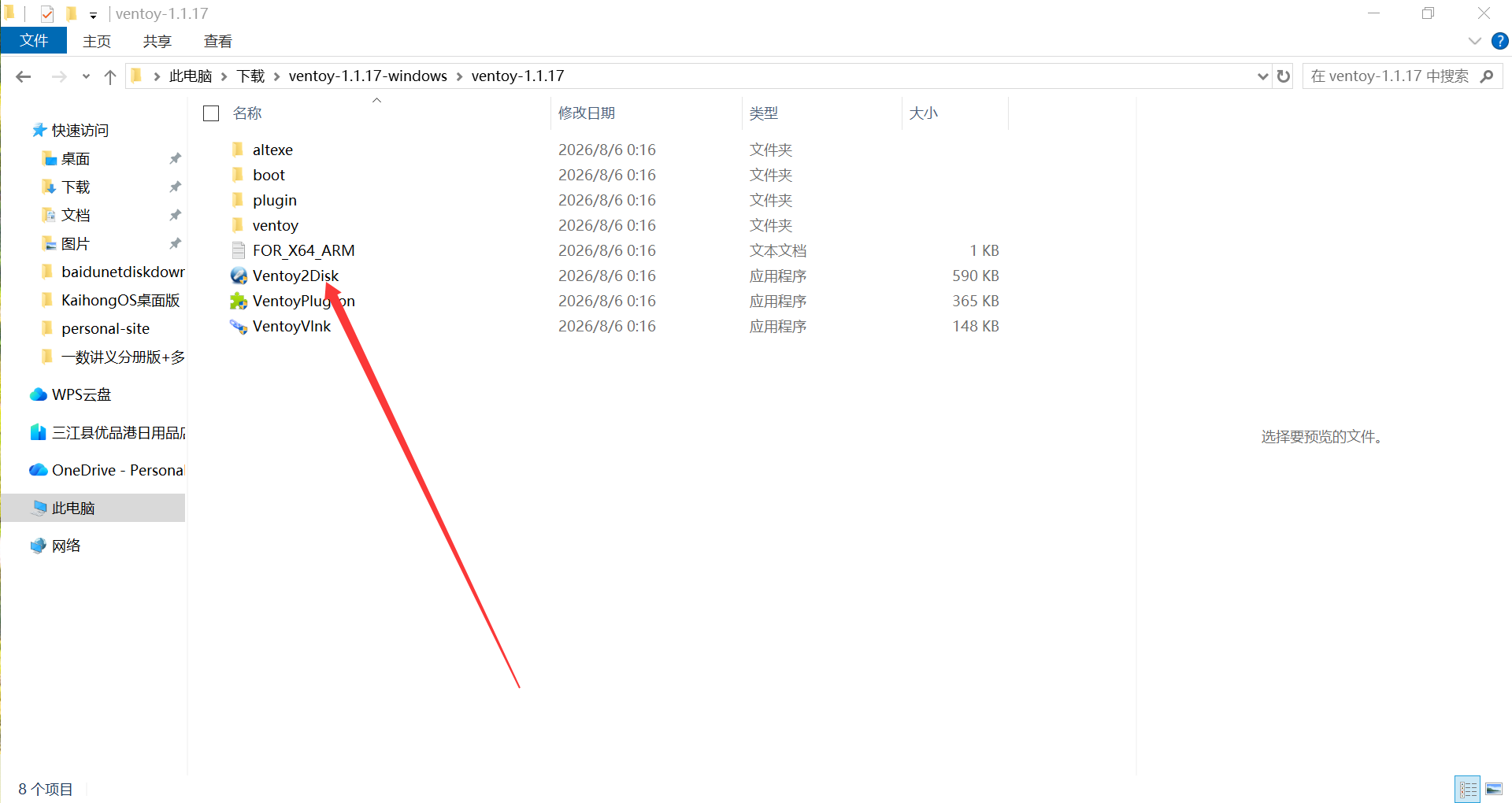The image size is (1512, 803).
Task: Open 图片 in quick access
Action: pos(76,243)
